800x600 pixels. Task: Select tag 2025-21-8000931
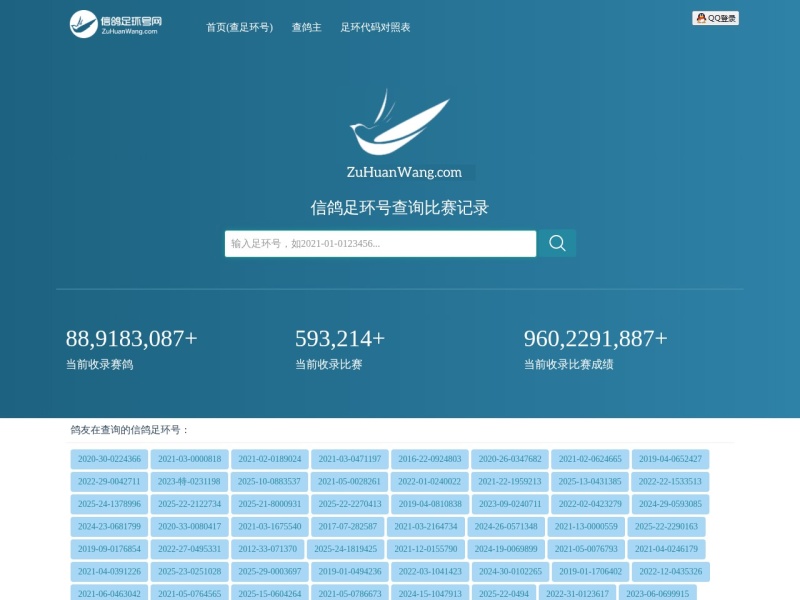269,504
